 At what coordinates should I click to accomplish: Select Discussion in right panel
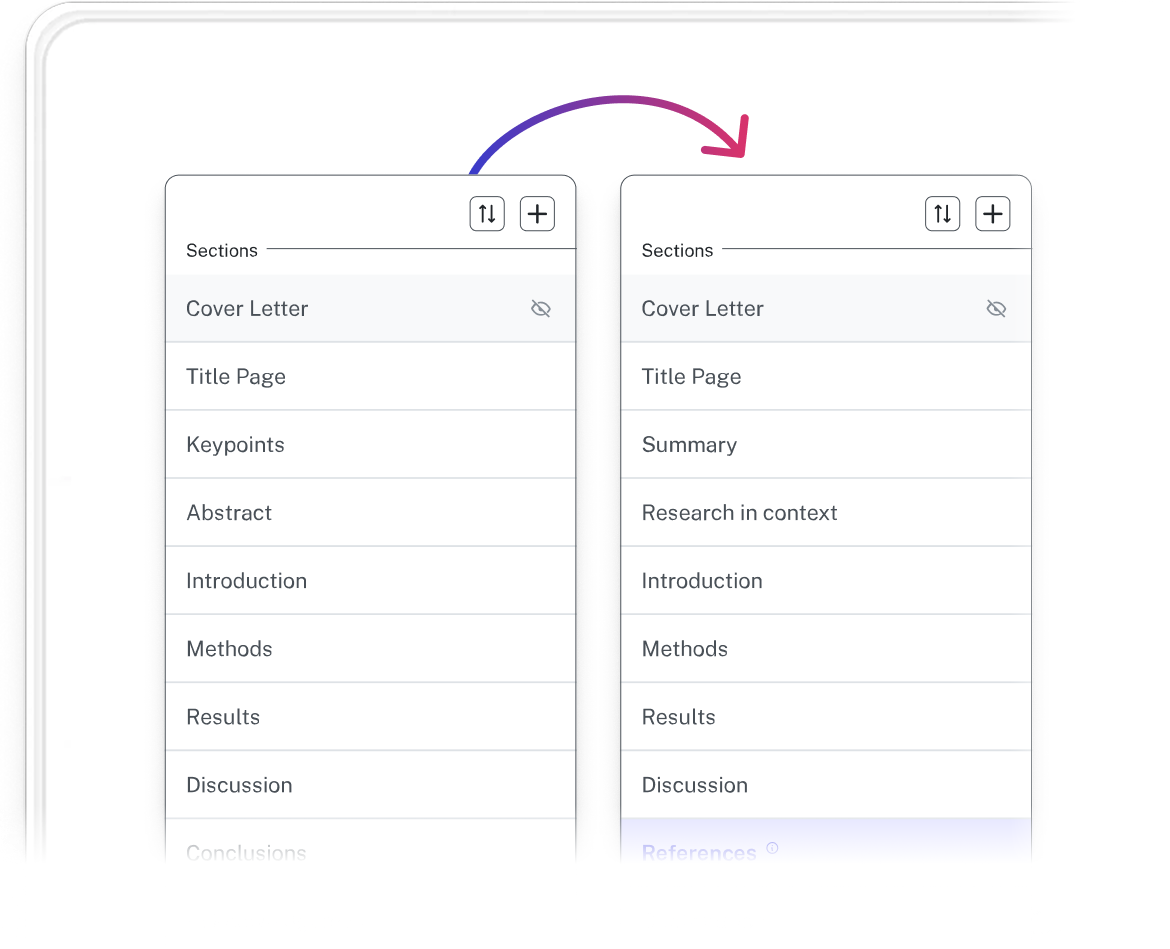point(826,785)
